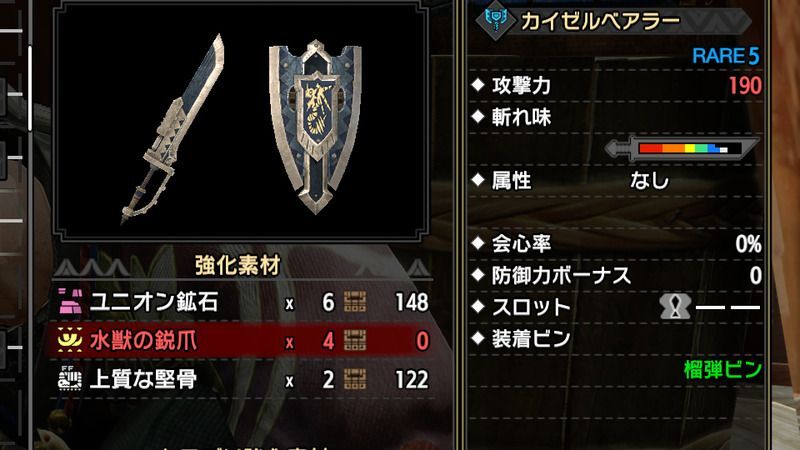Click the shield preview image
800x450 pixels.
[316, 127]
